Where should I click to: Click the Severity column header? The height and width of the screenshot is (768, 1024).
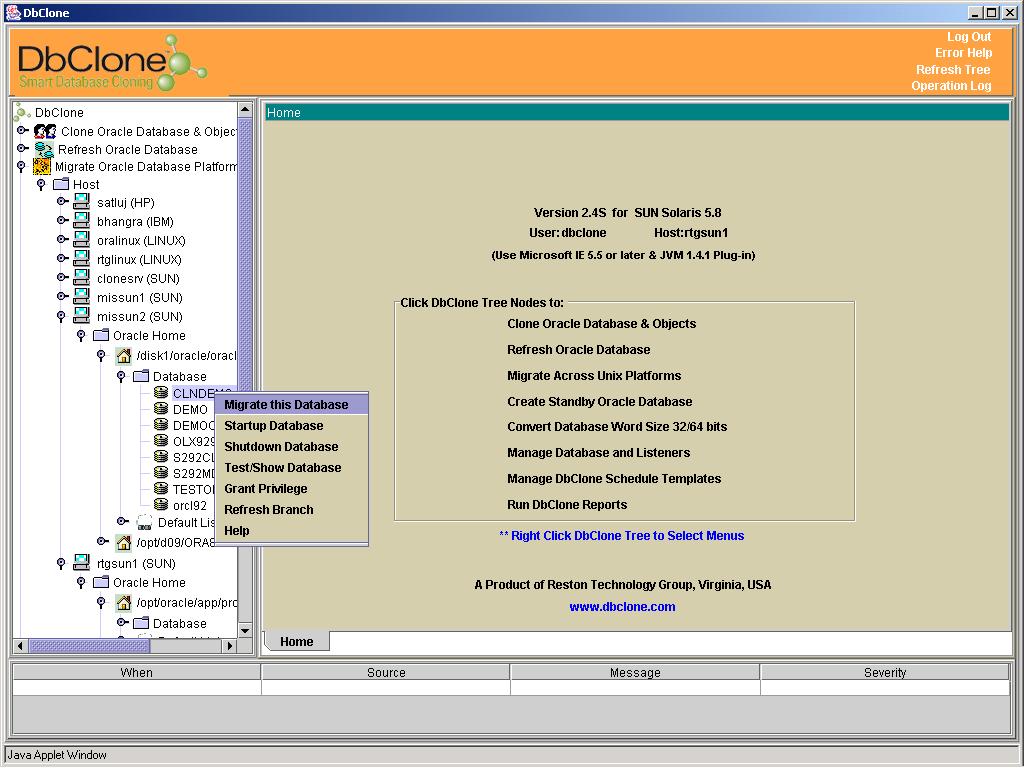coord(885,672)
